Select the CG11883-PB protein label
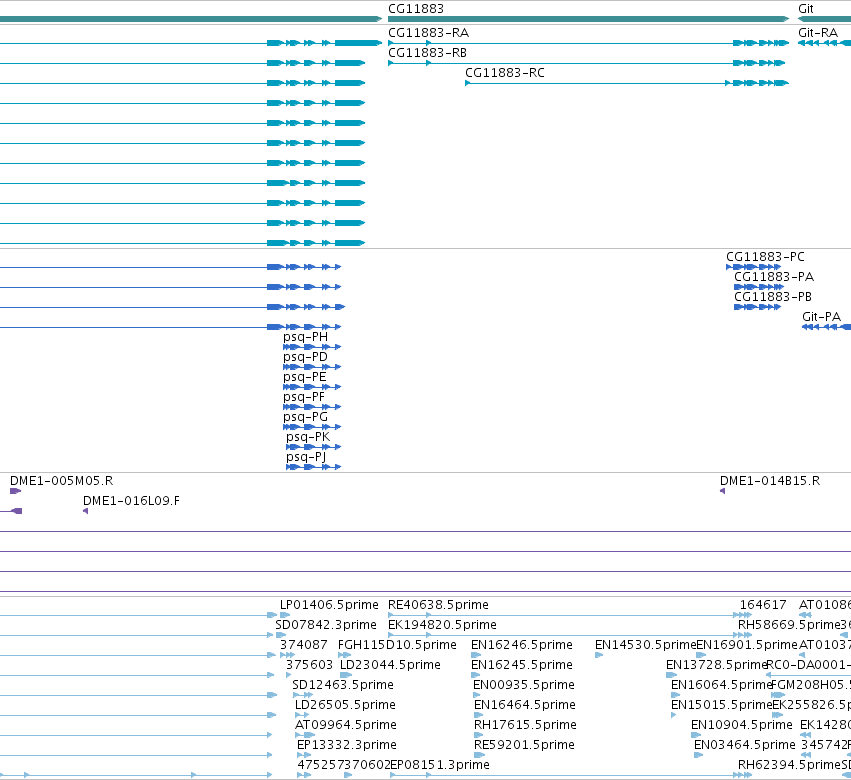 (773, 297)
